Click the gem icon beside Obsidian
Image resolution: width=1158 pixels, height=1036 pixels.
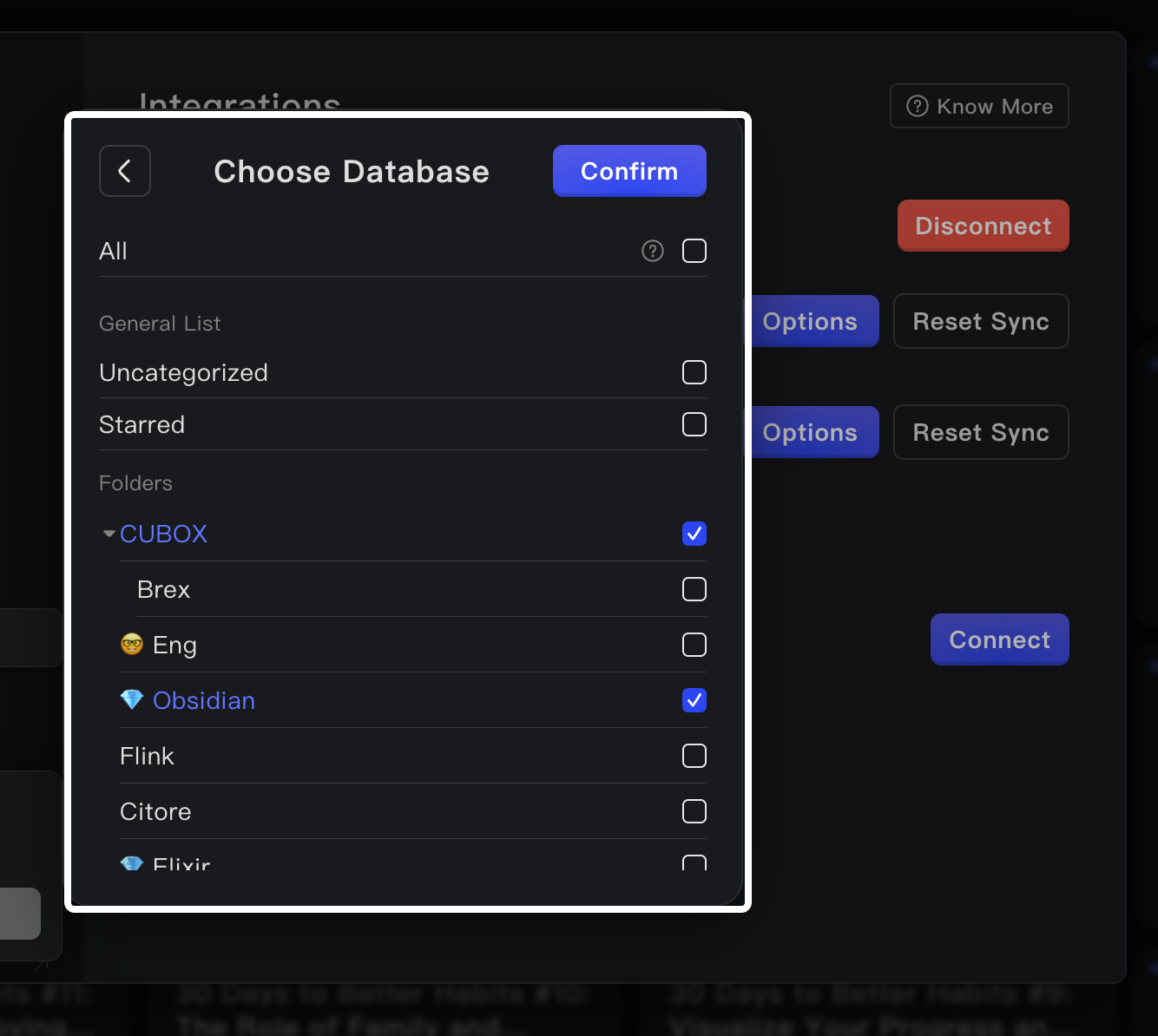point(132,700)
